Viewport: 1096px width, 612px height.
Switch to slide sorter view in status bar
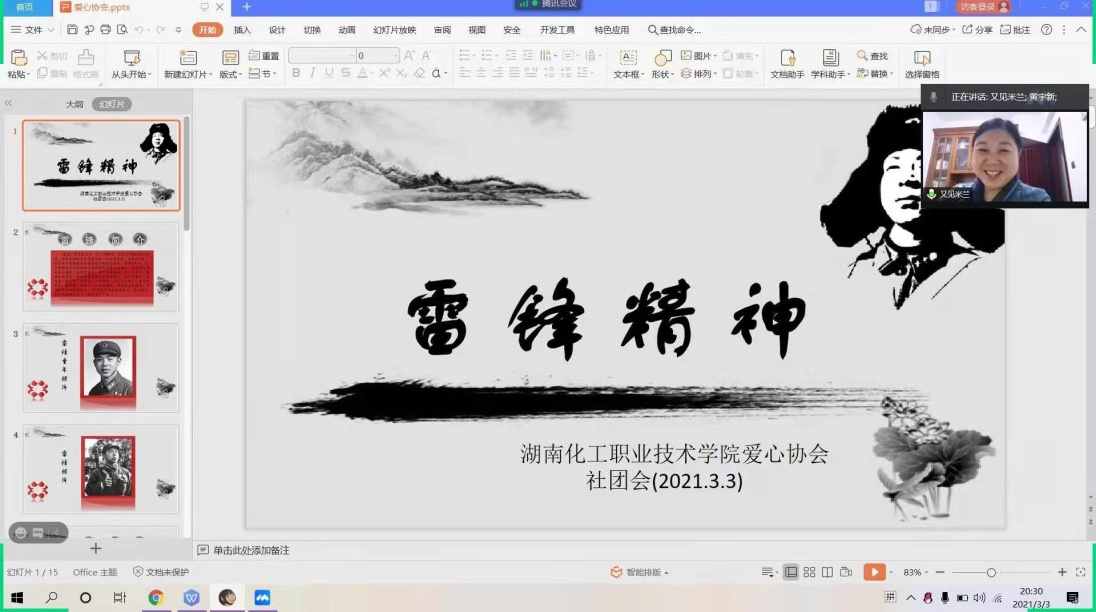click(x=809, y=572)
